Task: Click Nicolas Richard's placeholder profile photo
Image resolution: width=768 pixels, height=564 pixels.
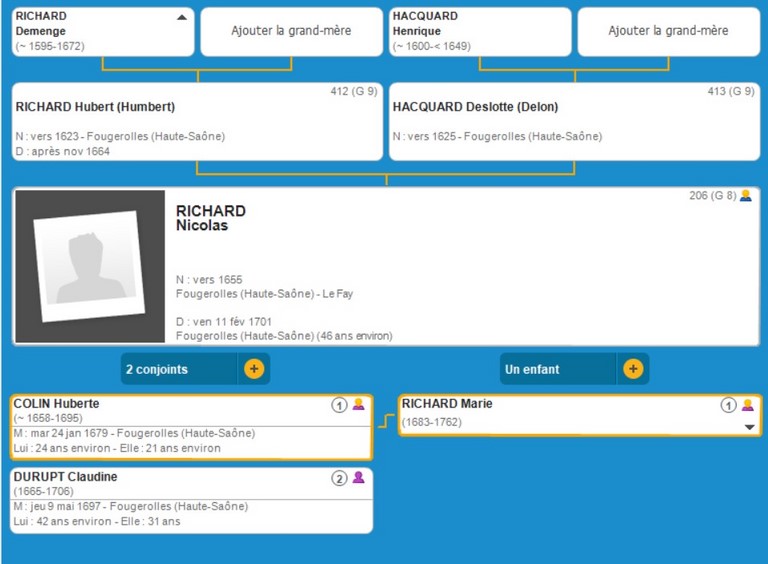Action: coord(90,266)
